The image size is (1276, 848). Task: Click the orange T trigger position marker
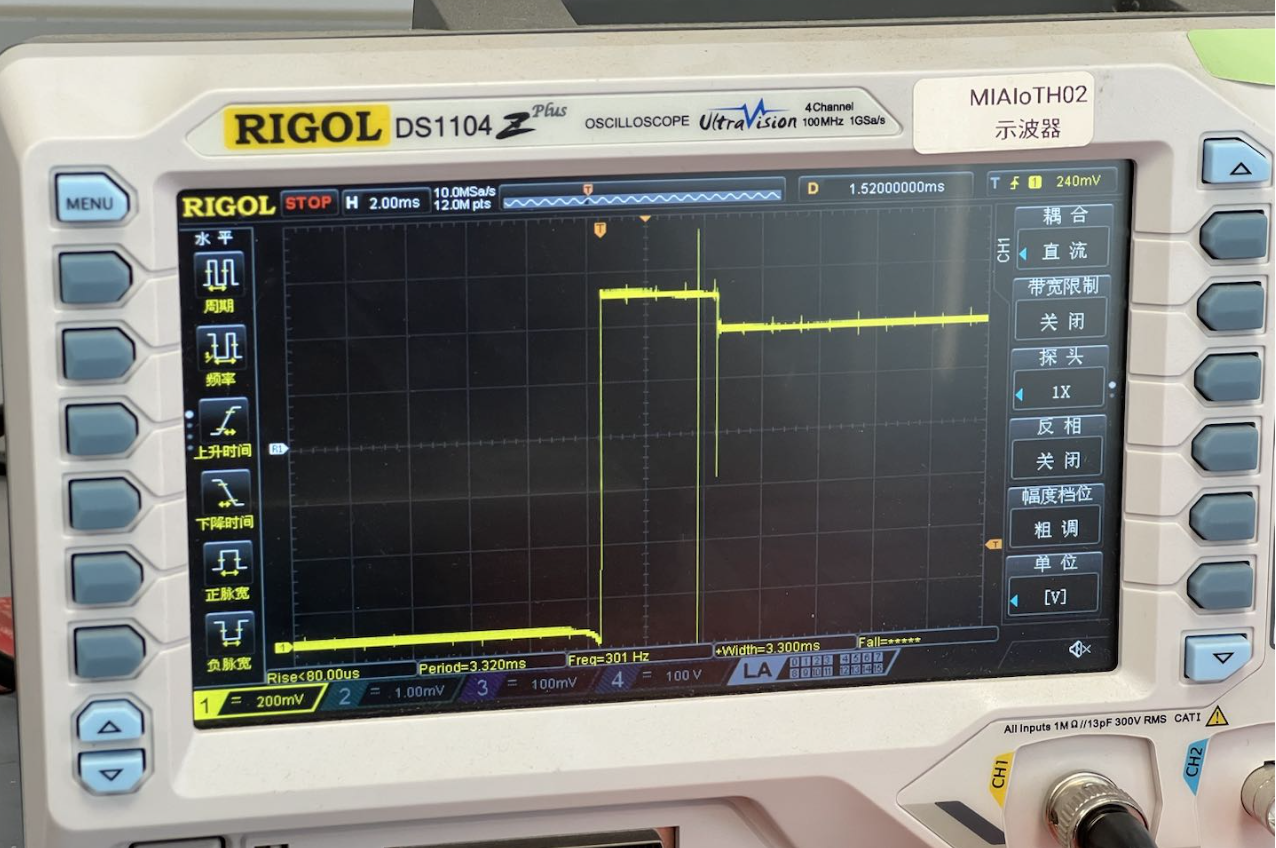coord(600,231)
